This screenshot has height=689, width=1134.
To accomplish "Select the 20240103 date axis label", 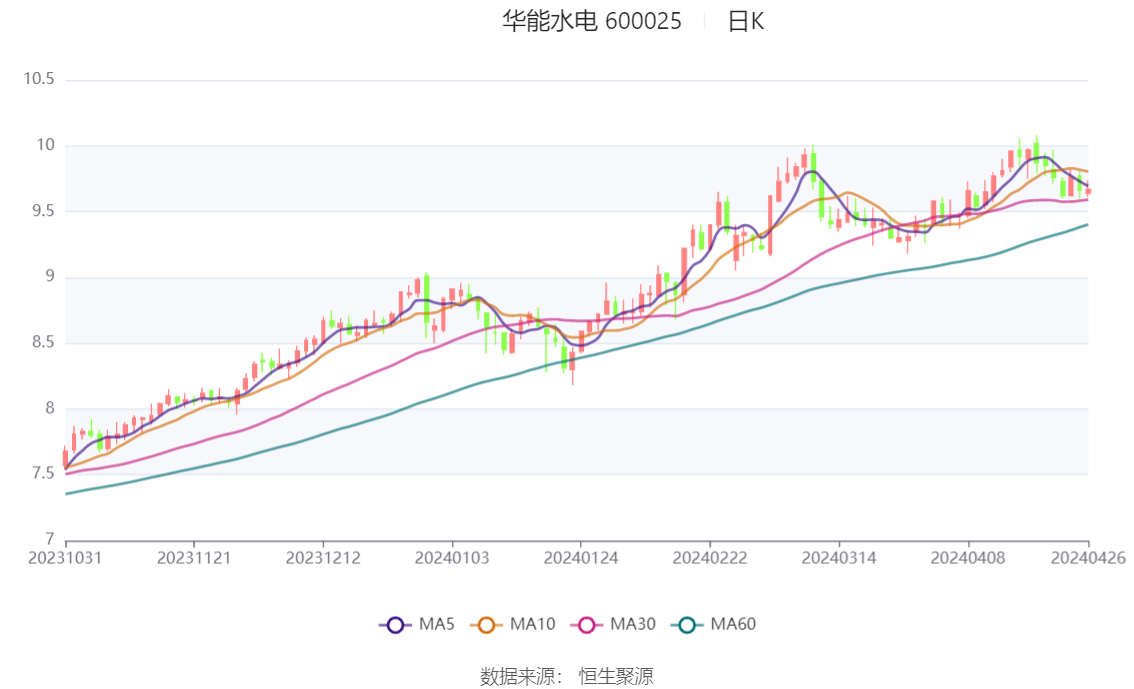I will [x=452, y=558].
